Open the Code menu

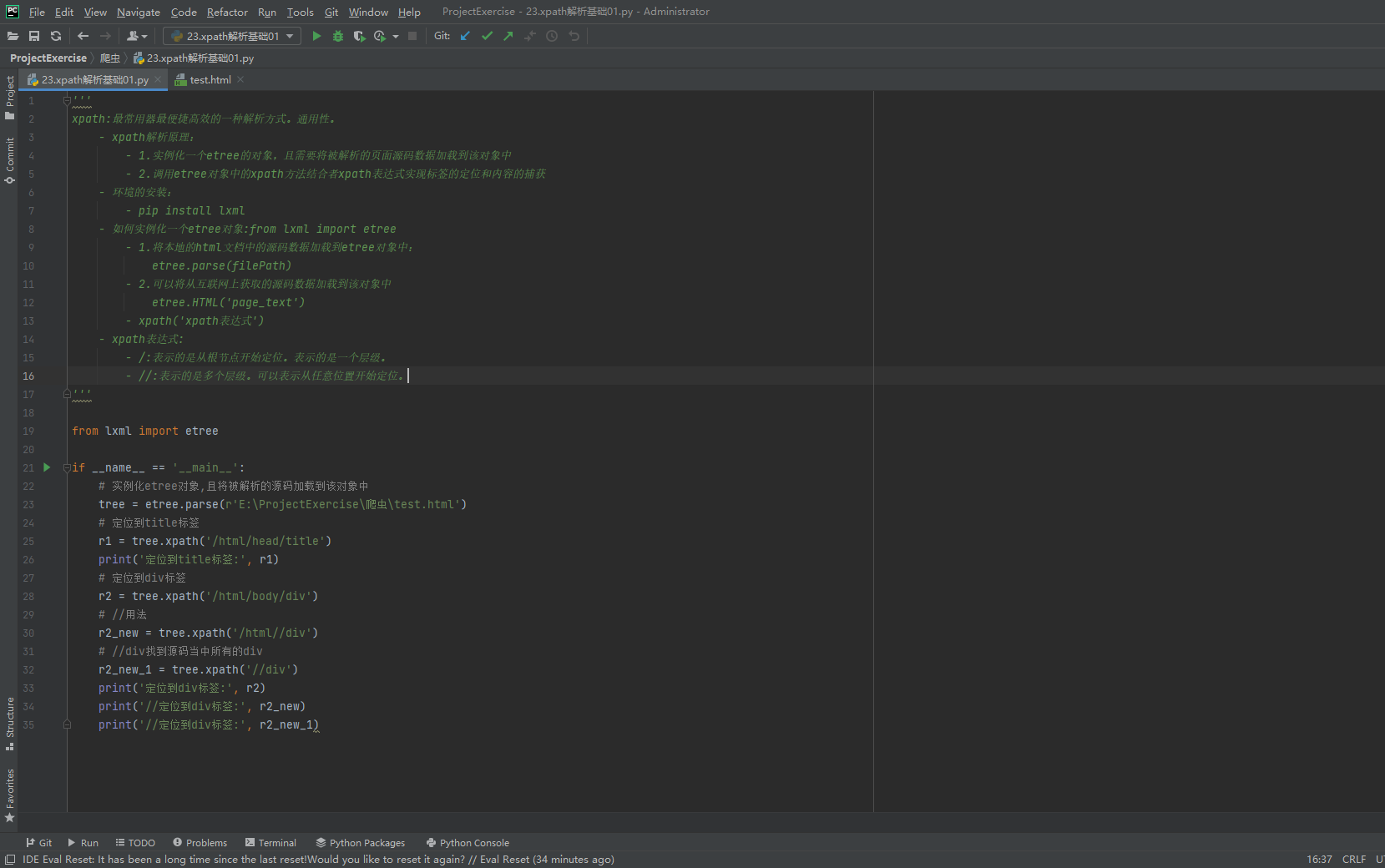[x=184, y=12]
